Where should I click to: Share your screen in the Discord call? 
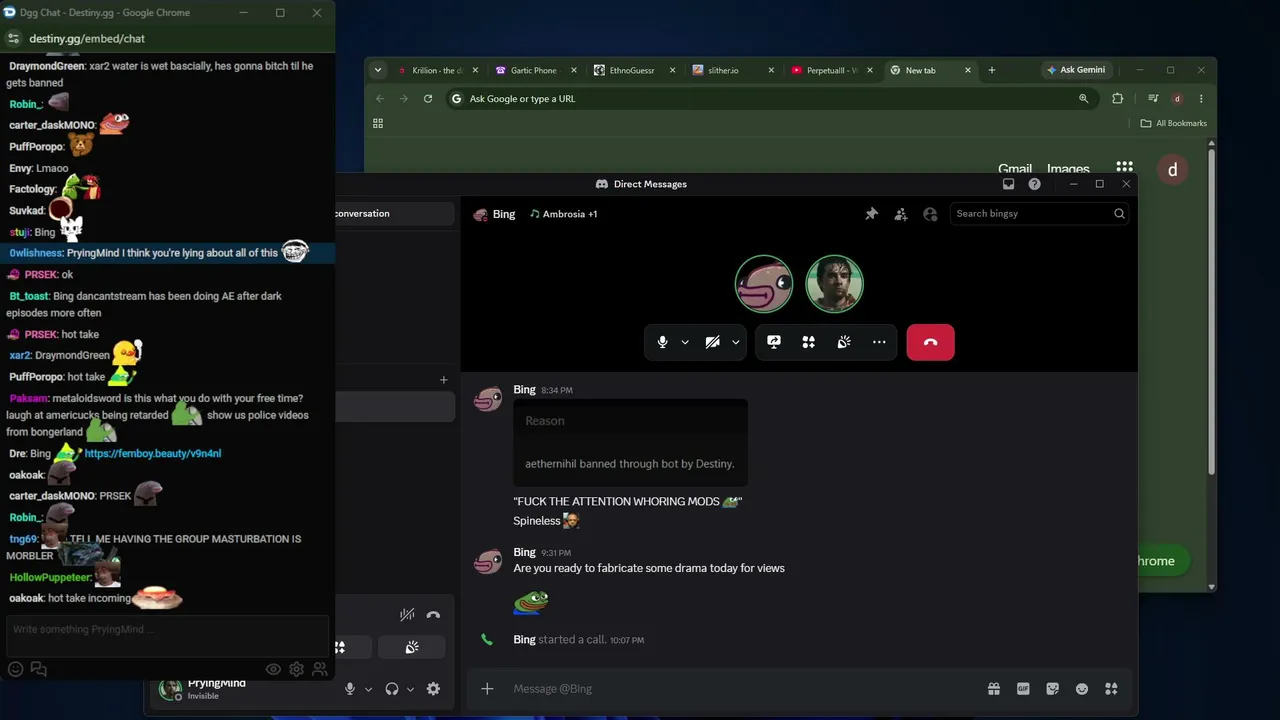[x=773, y=342]
